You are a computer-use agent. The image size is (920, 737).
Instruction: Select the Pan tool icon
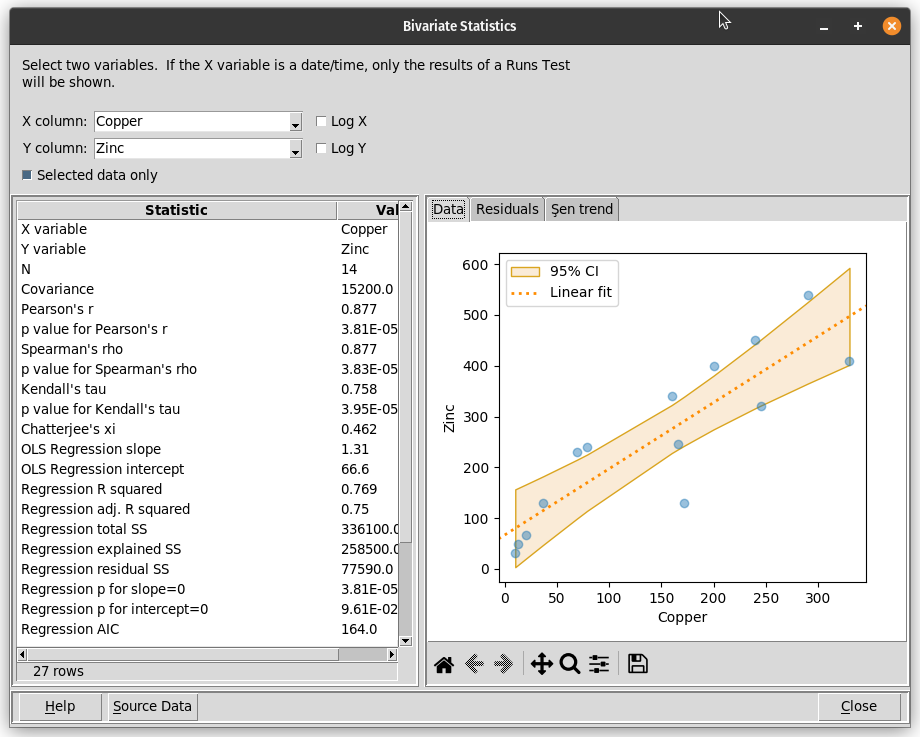coord(541,664)
